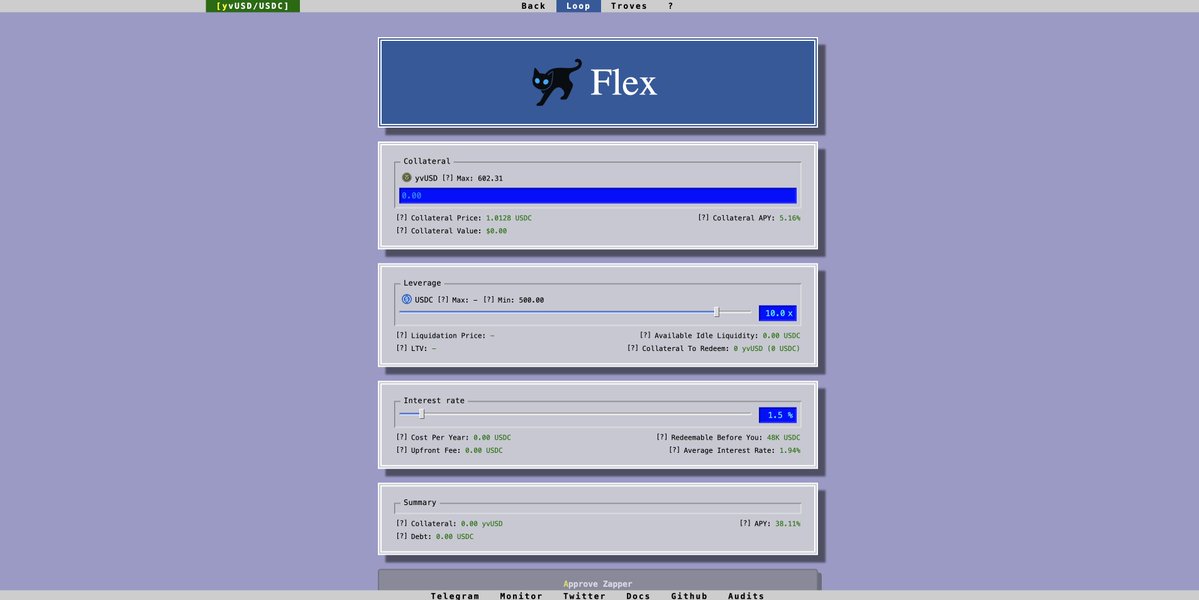
Task: Click the 0 yvUSD (0 USDC) redeem value
Action: pyautogui.click(x=767, y=349)
